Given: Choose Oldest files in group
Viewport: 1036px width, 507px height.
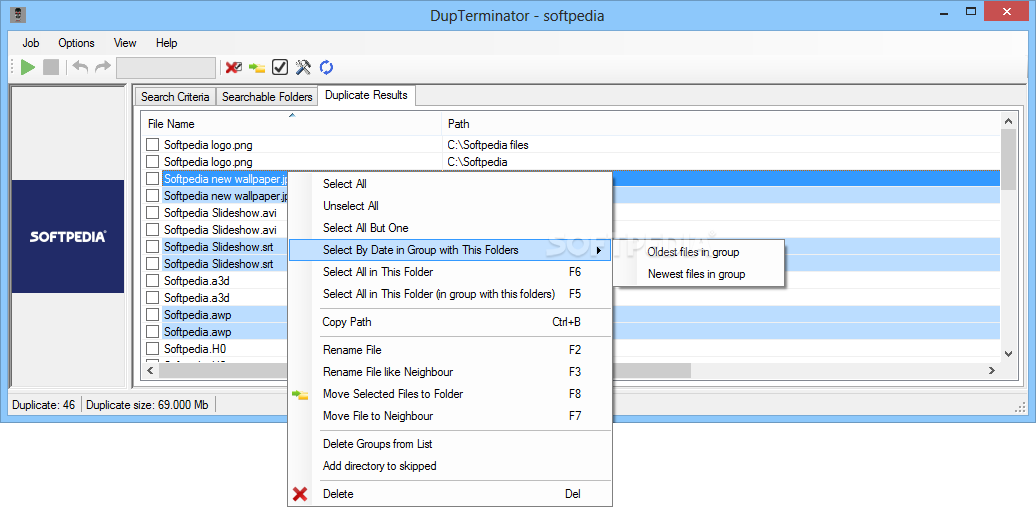Looking at the screenshot, I should [693, 252].
